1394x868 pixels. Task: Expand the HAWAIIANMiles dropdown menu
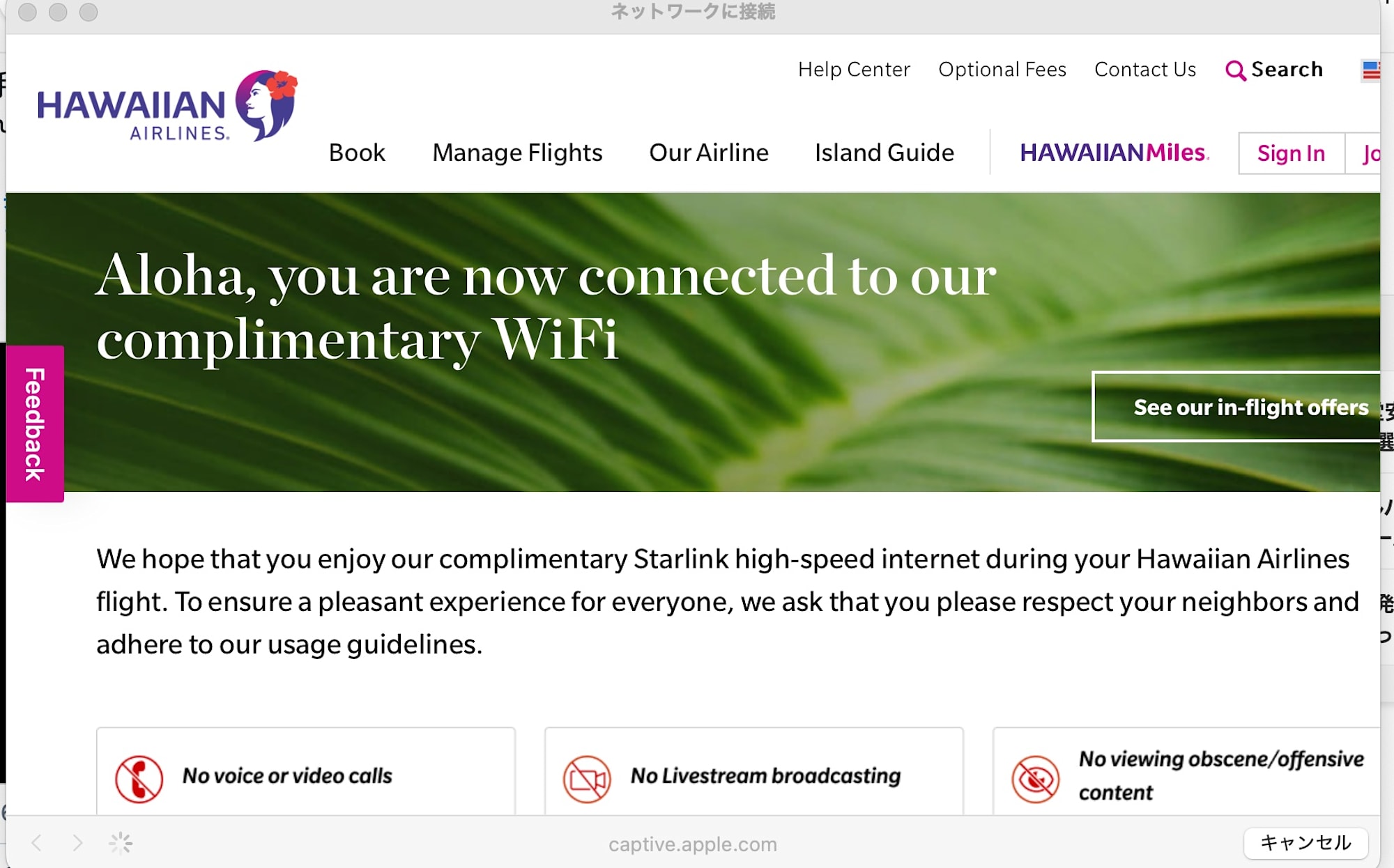coord(1113,151)
